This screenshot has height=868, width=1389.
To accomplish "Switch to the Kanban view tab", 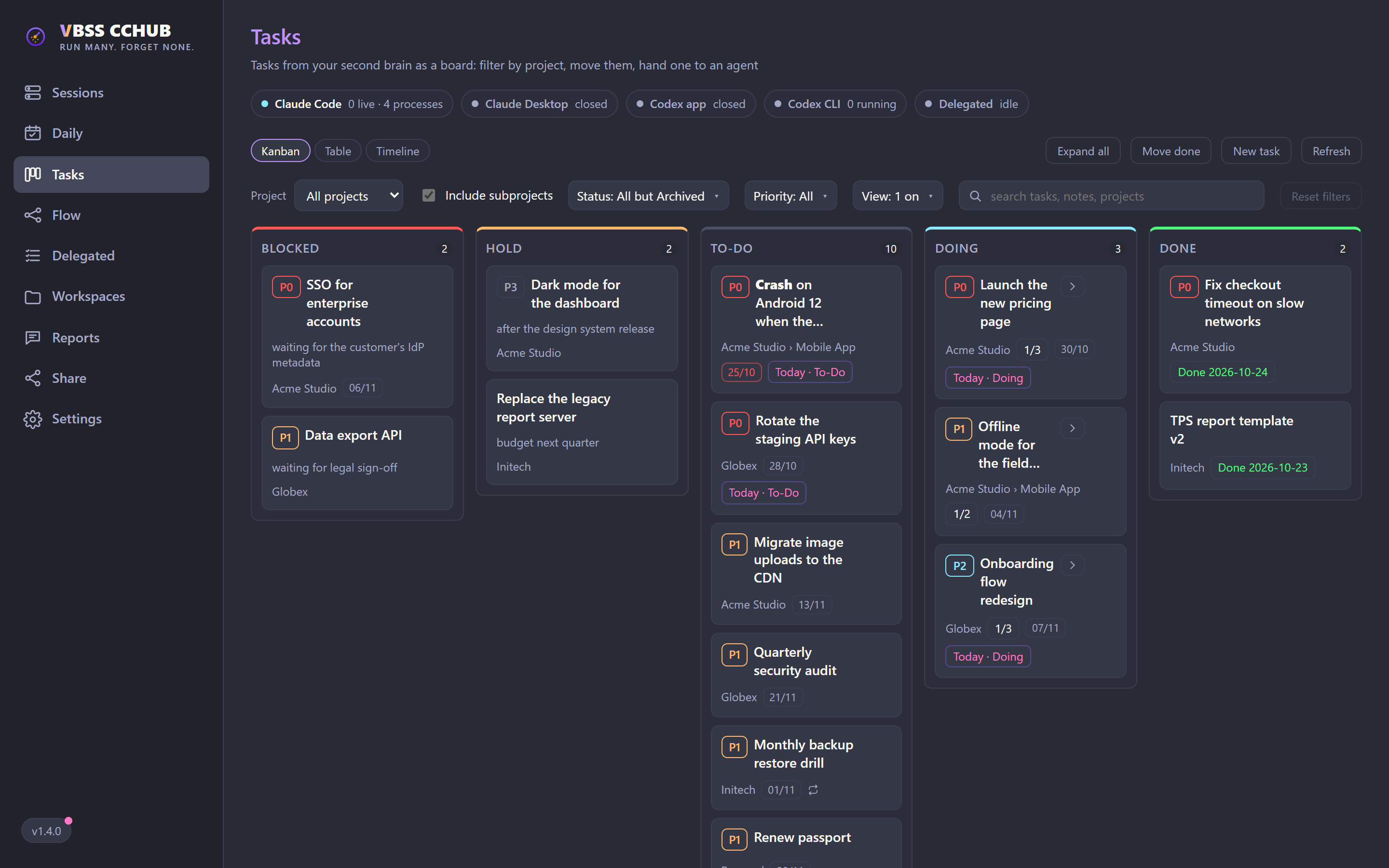I will [x=281, y=151].
